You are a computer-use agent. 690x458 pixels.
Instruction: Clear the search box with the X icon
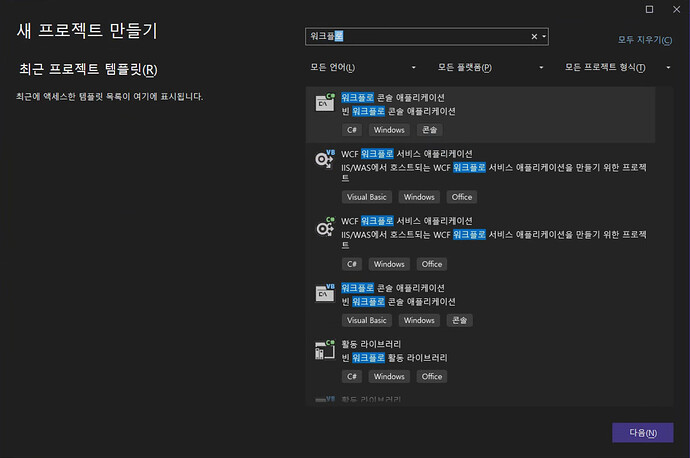534,37
